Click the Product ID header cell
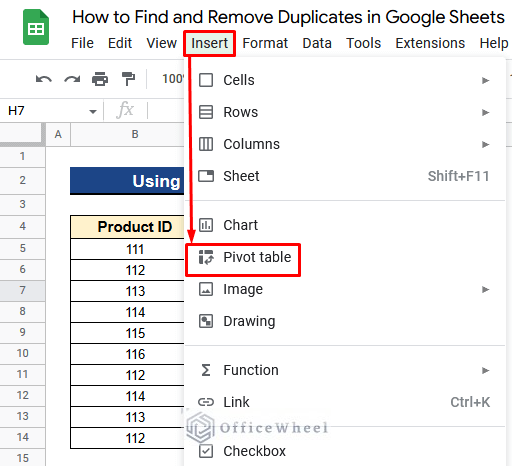 (127, 227)
